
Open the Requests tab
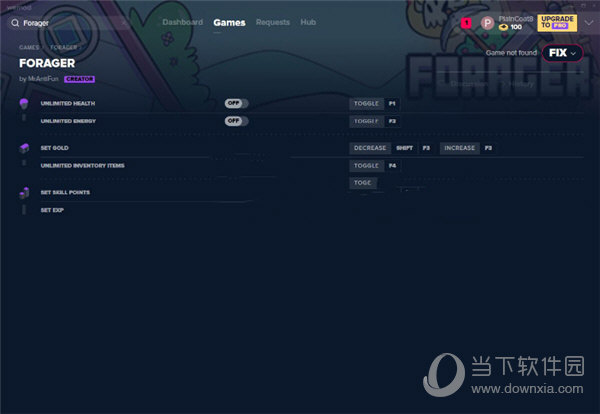(273, 22)
